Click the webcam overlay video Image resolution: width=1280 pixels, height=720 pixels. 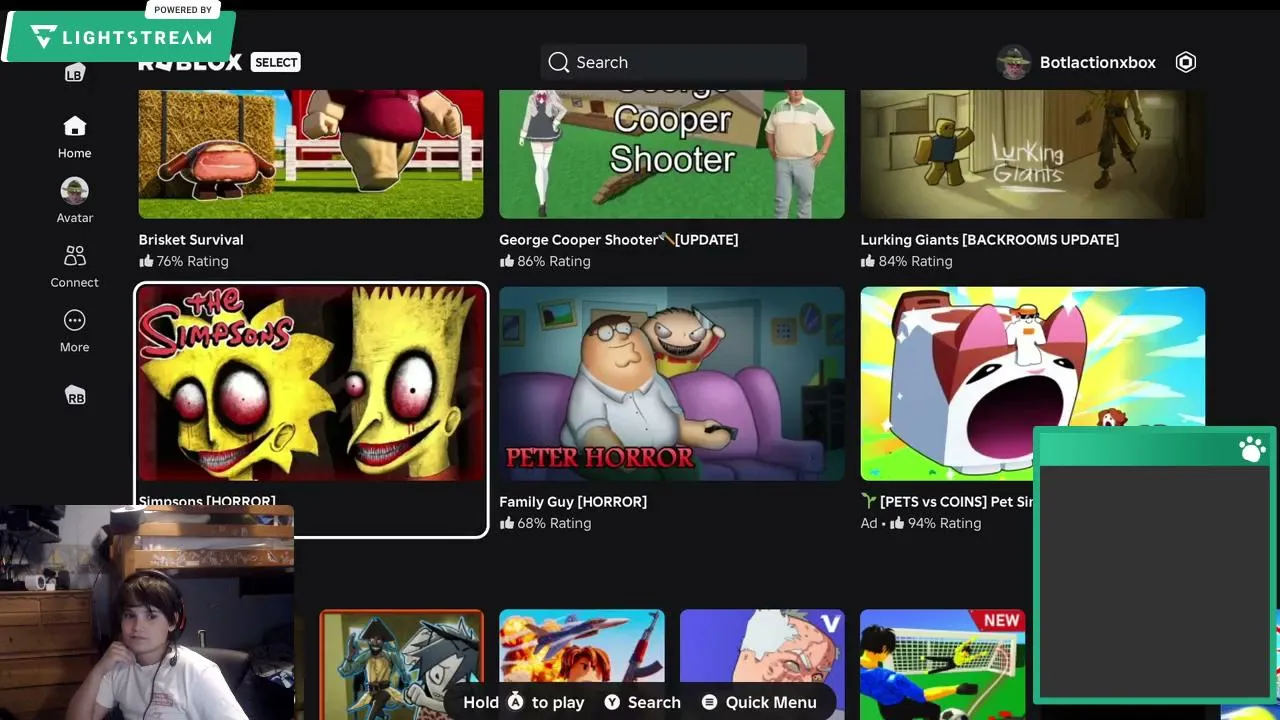click(x=147, y=612)
